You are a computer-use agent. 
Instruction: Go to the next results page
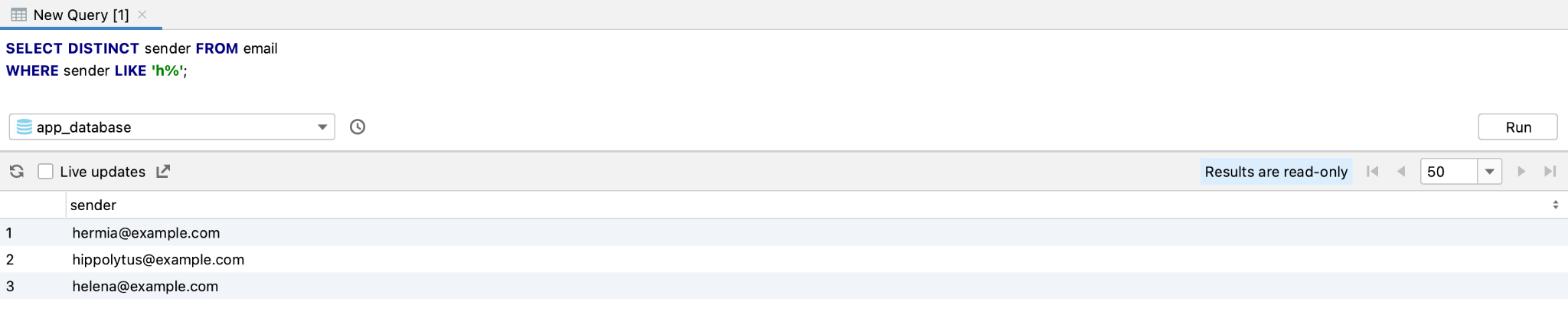coord(1521,172)
